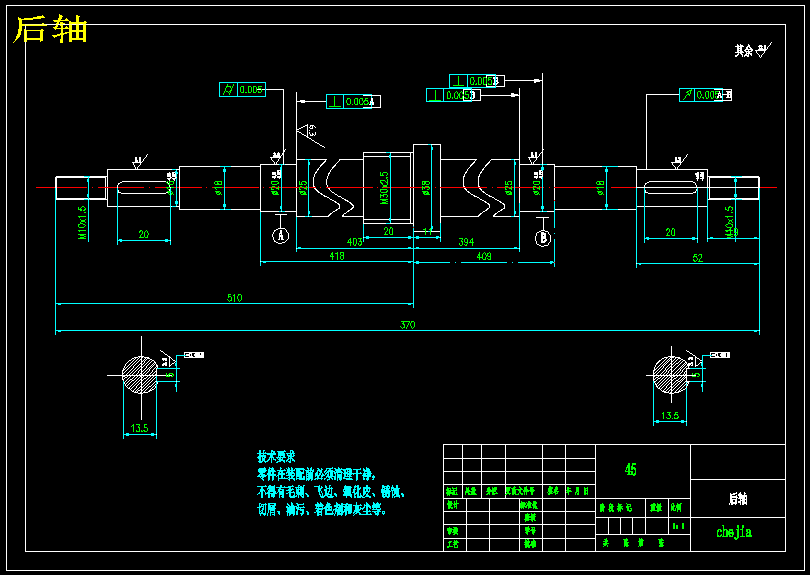This screenshot has width=810, height=575.
Task: Click the 1:1 scale cell
Action: (x=679, y=526)
